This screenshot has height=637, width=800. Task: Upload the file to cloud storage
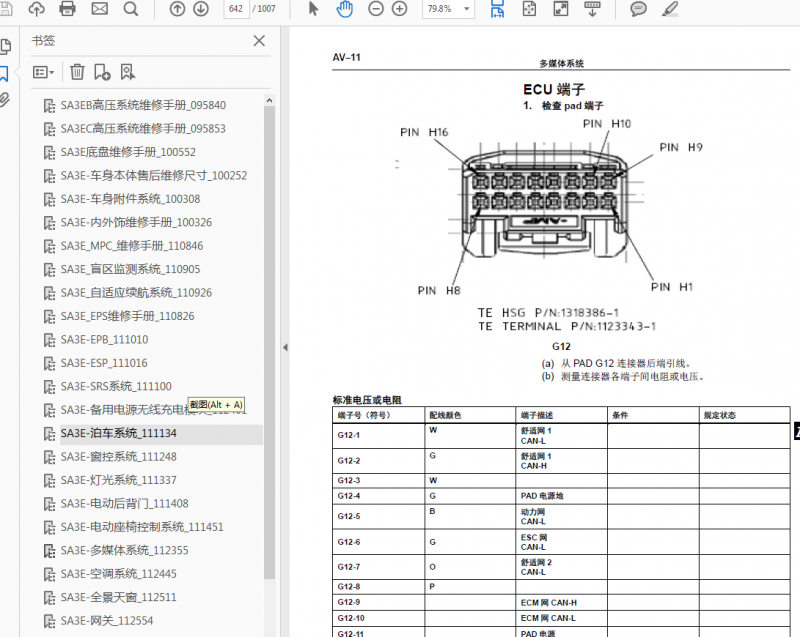[x=36, y=8]
